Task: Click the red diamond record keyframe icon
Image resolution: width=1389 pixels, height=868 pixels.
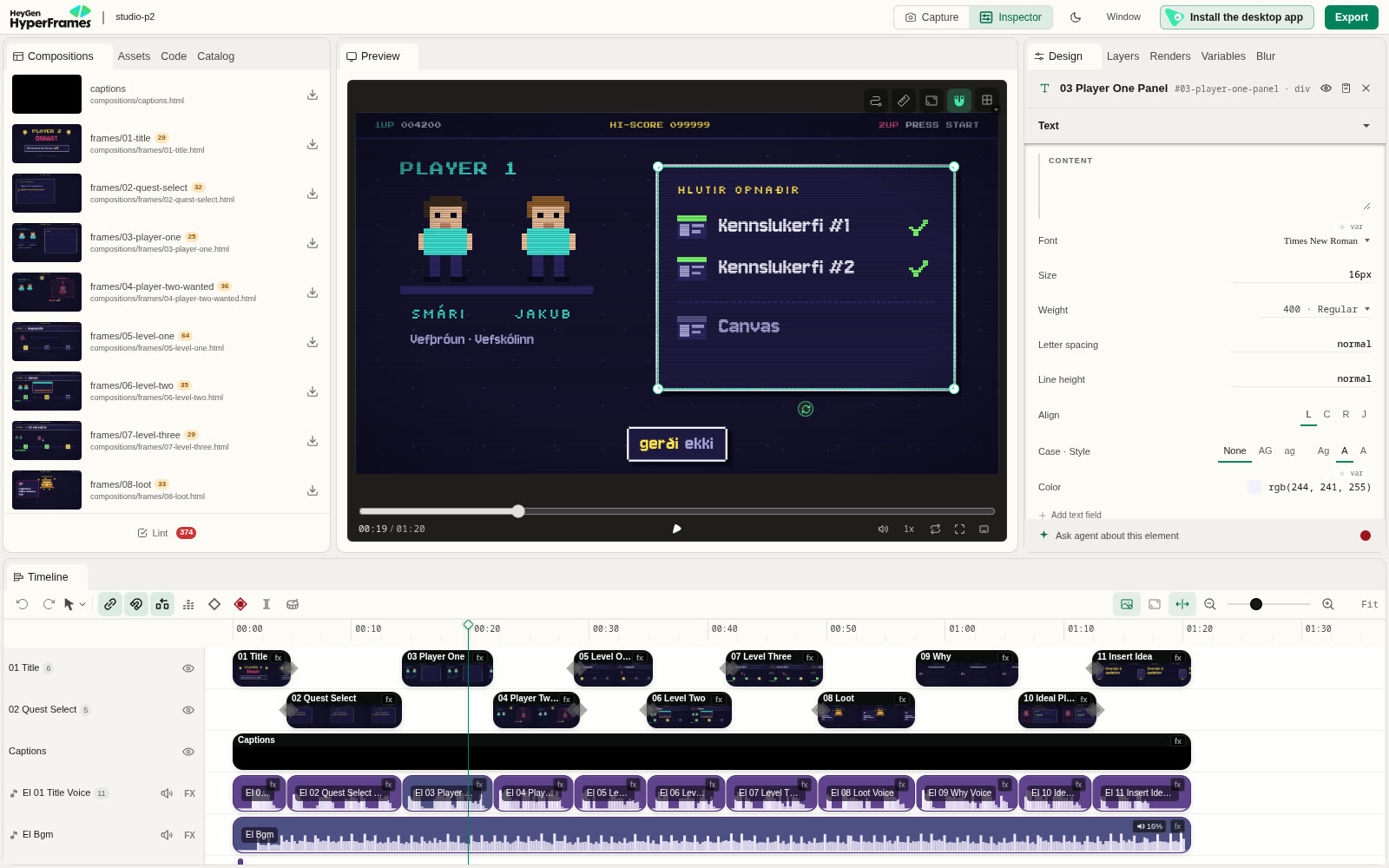Action: 240,604
